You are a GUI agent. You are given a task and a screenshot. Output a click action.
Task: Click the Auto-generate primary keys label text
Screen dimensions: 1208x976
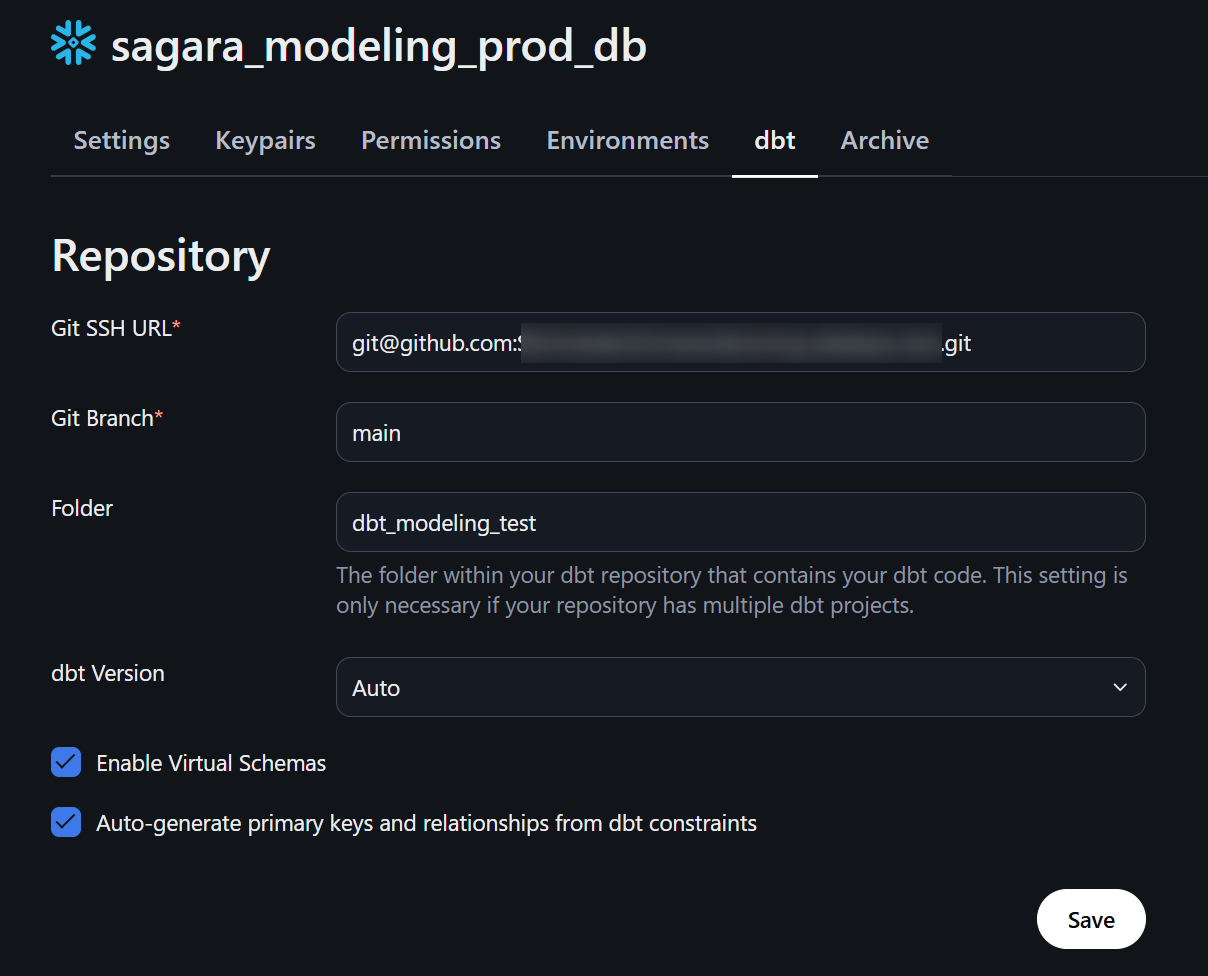[x=426, y=824]
